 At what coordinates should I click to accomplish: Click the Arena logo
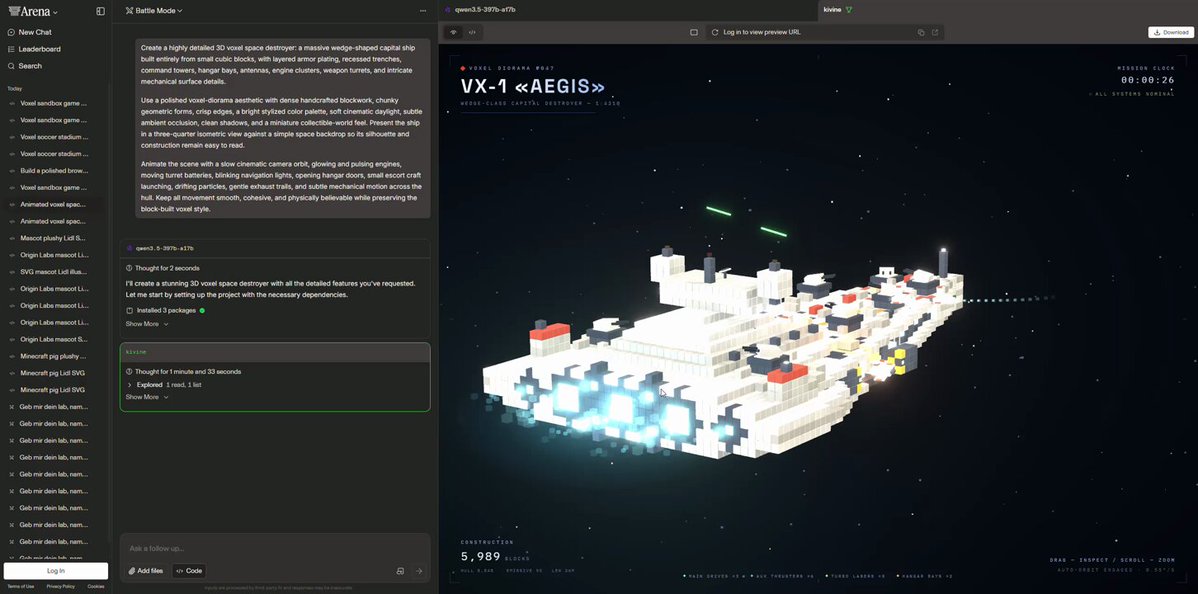pos(29,11)
